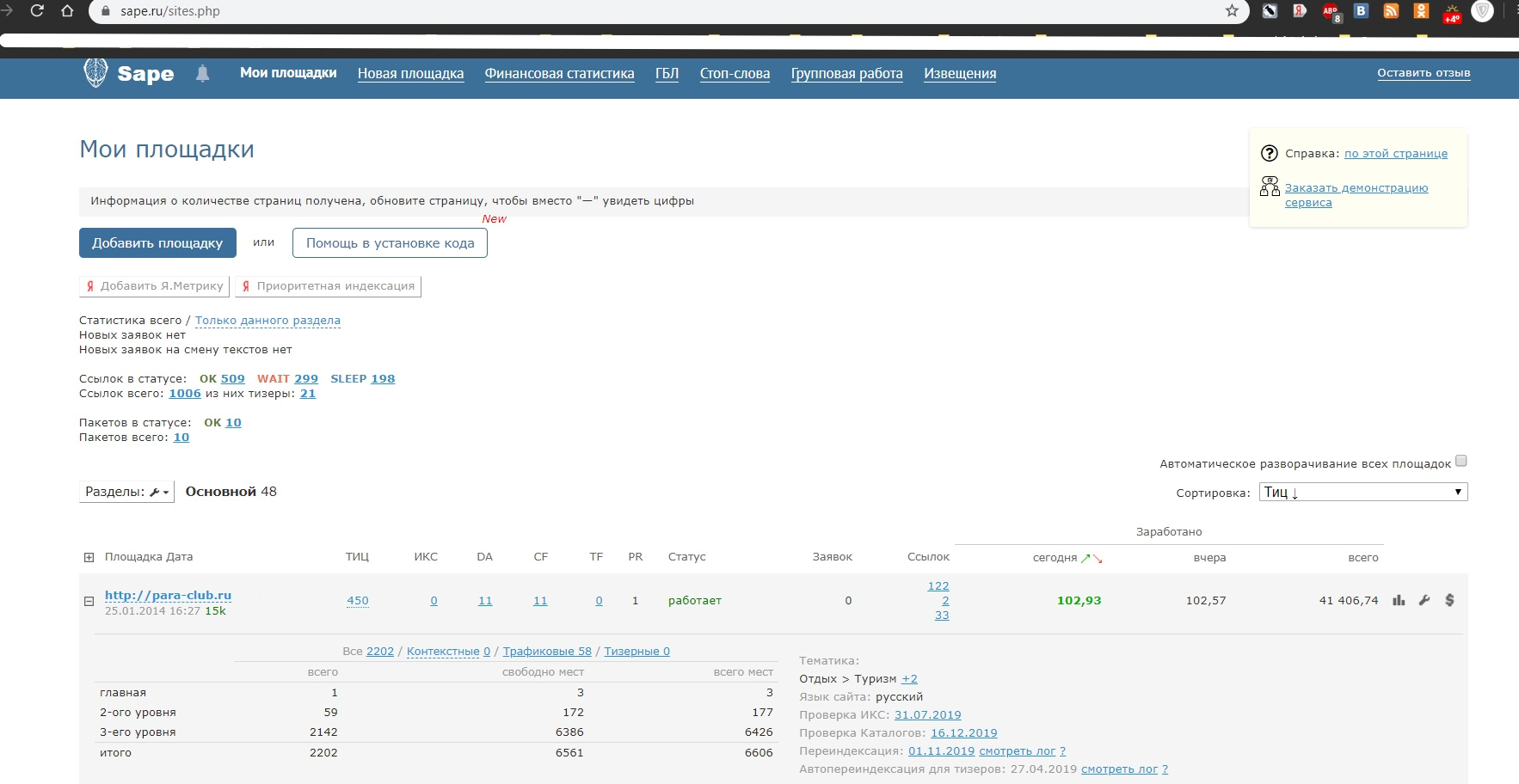Expand all sites with the header plus icon
1519x784 pixels.
(89, 557)
